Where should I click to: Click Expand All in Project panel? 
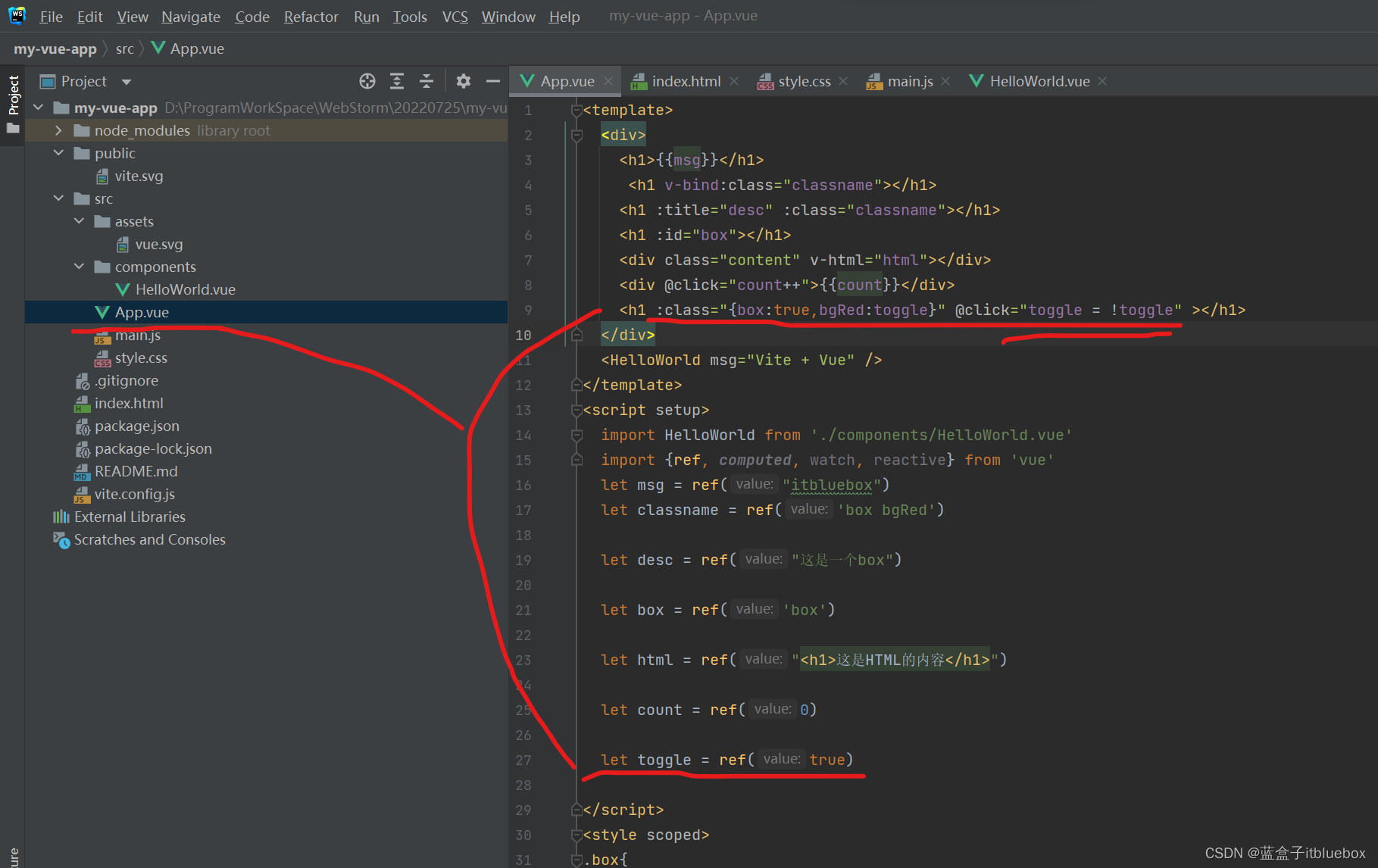(397, 81)
